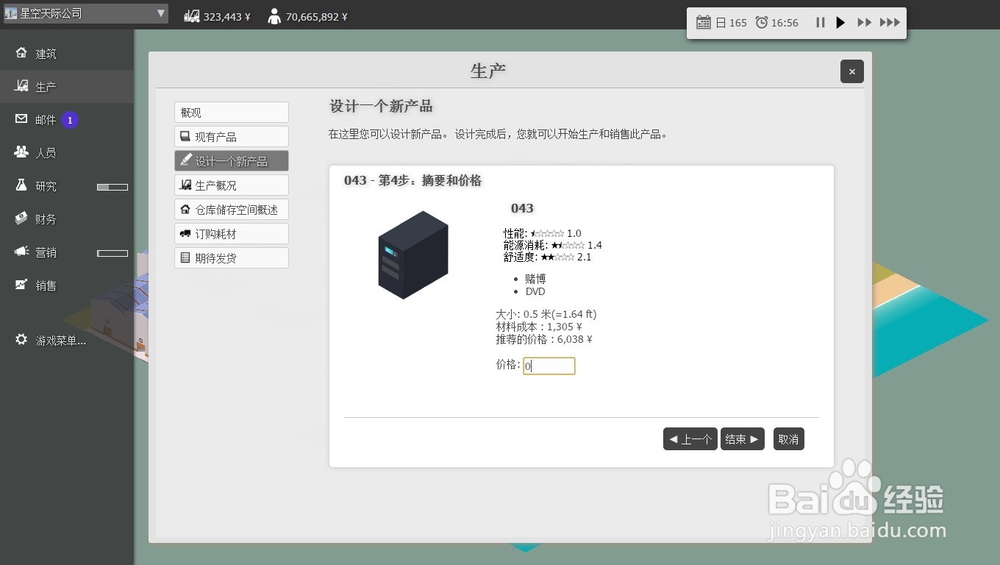Click the 推荐的价格 6,038 ¥ text
The height and width of the screenshot is (565, 1000).
point(544,339)
